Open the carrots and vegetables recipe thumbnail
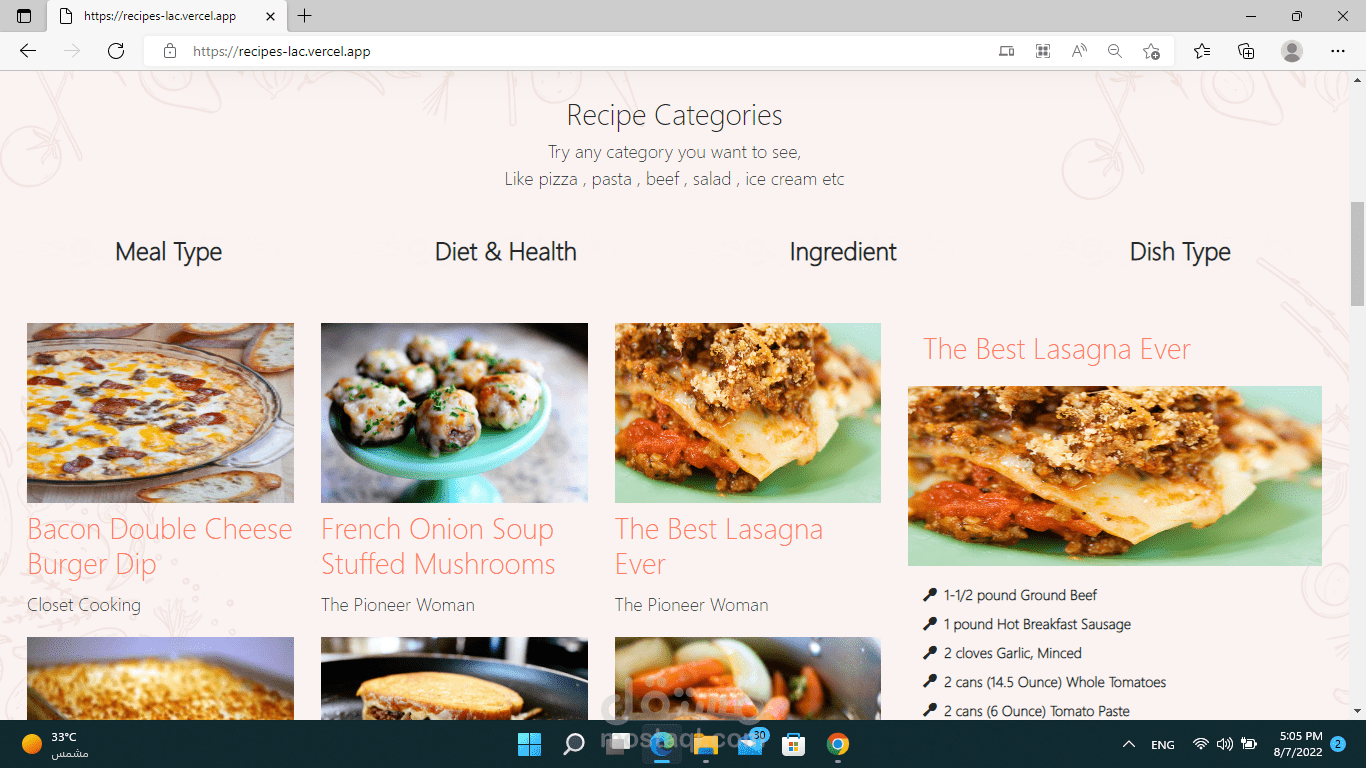 tap(748, 678)
